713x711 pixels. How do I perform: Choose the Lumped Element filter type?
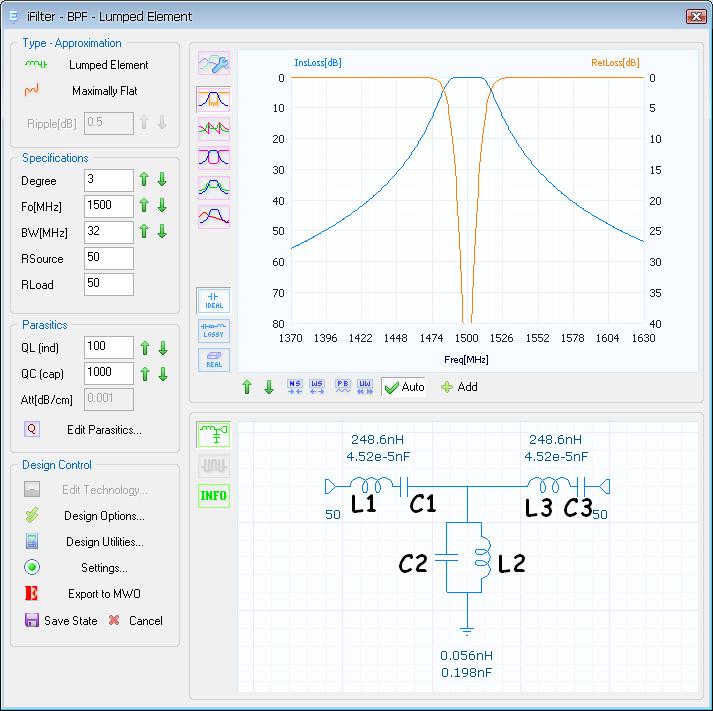pos(108,65)
